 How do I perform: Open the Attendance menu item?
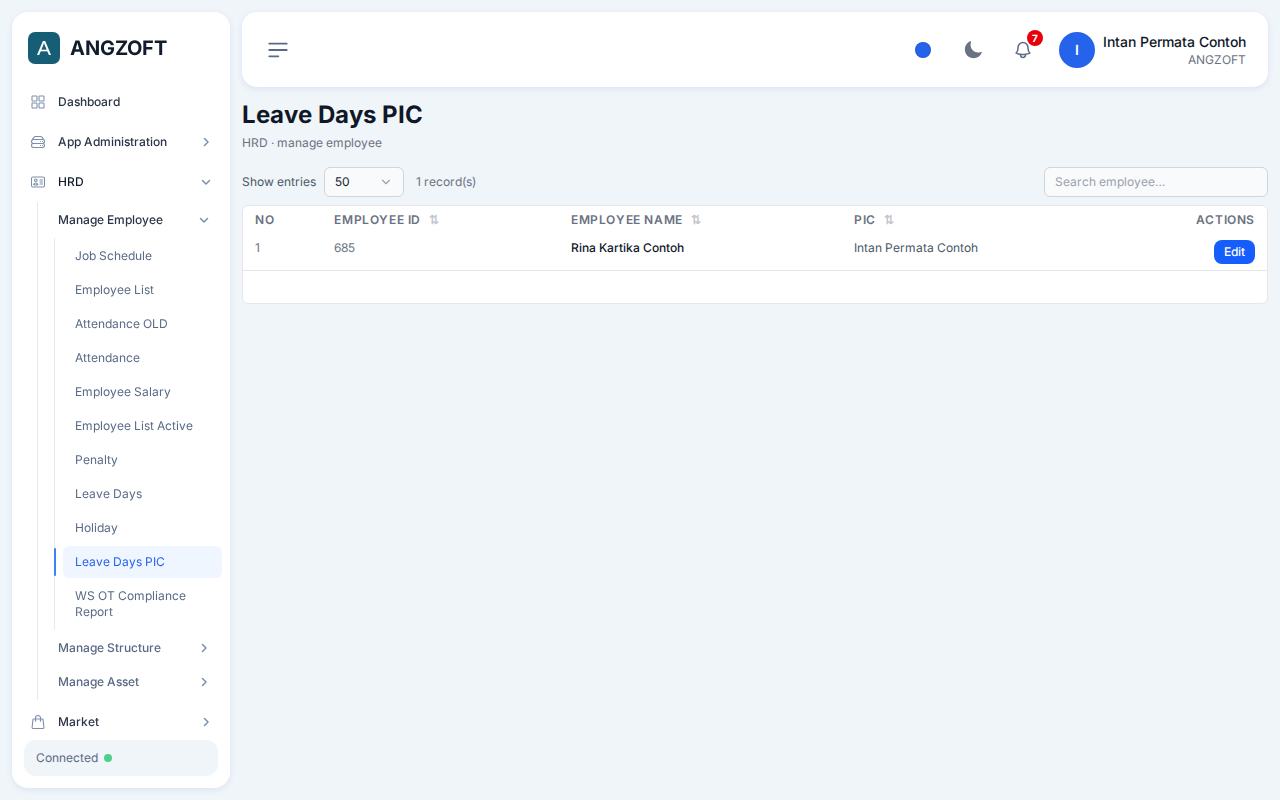pos(142,358)
